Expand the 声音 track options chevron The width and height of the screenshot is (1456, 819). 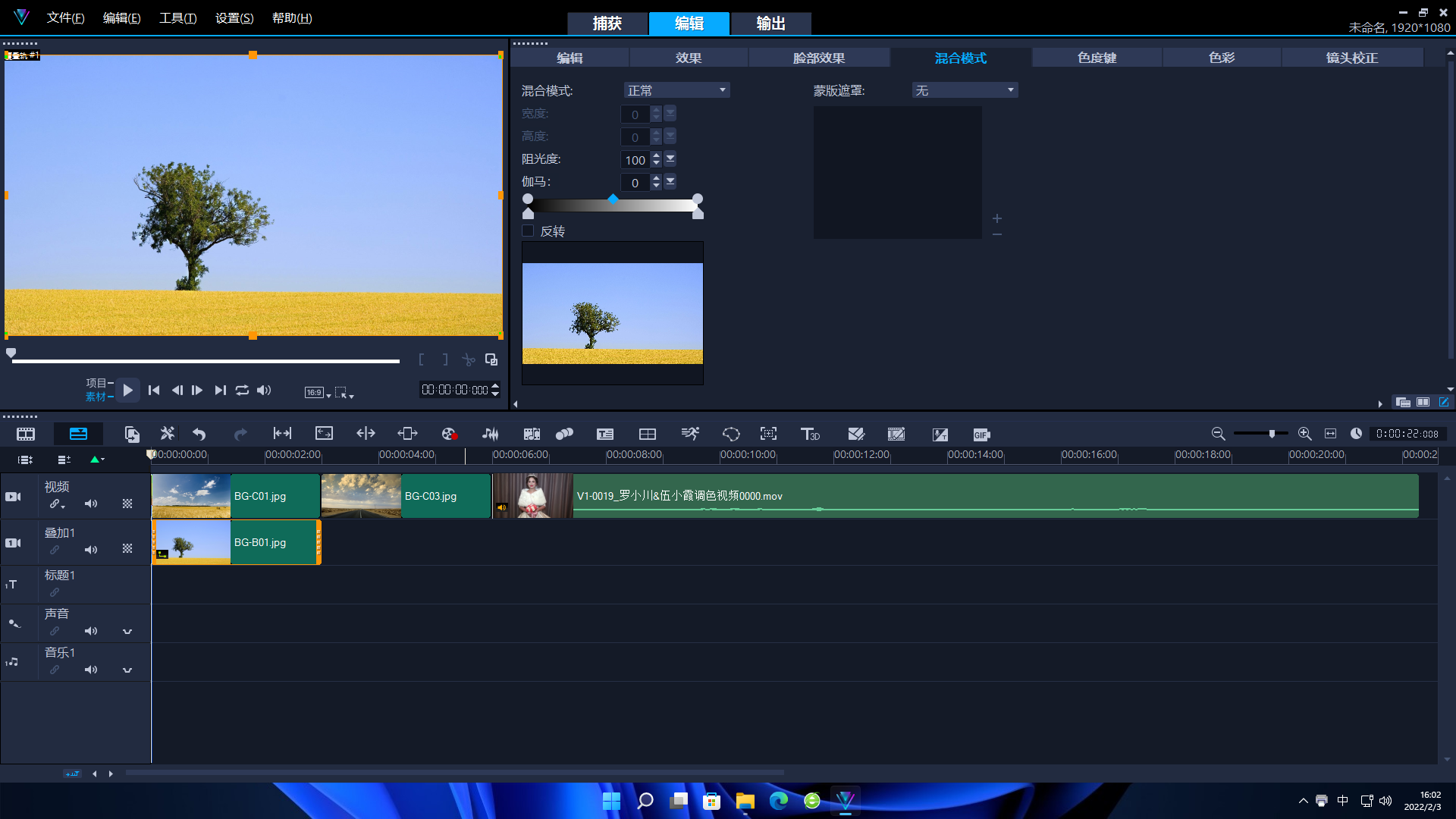[127, 631]
